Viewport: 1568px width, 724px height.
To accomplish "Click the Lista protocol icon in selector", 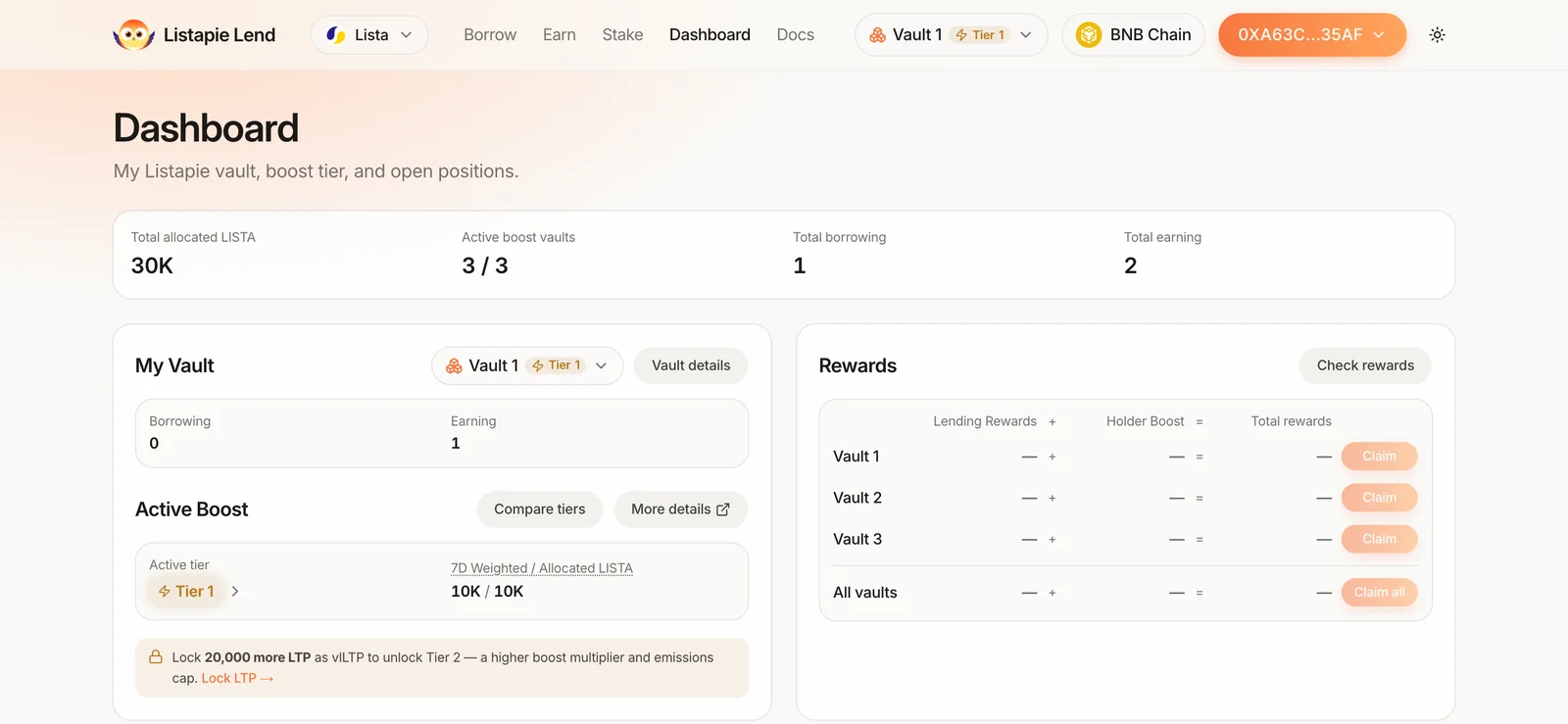I will coord(336,35).
